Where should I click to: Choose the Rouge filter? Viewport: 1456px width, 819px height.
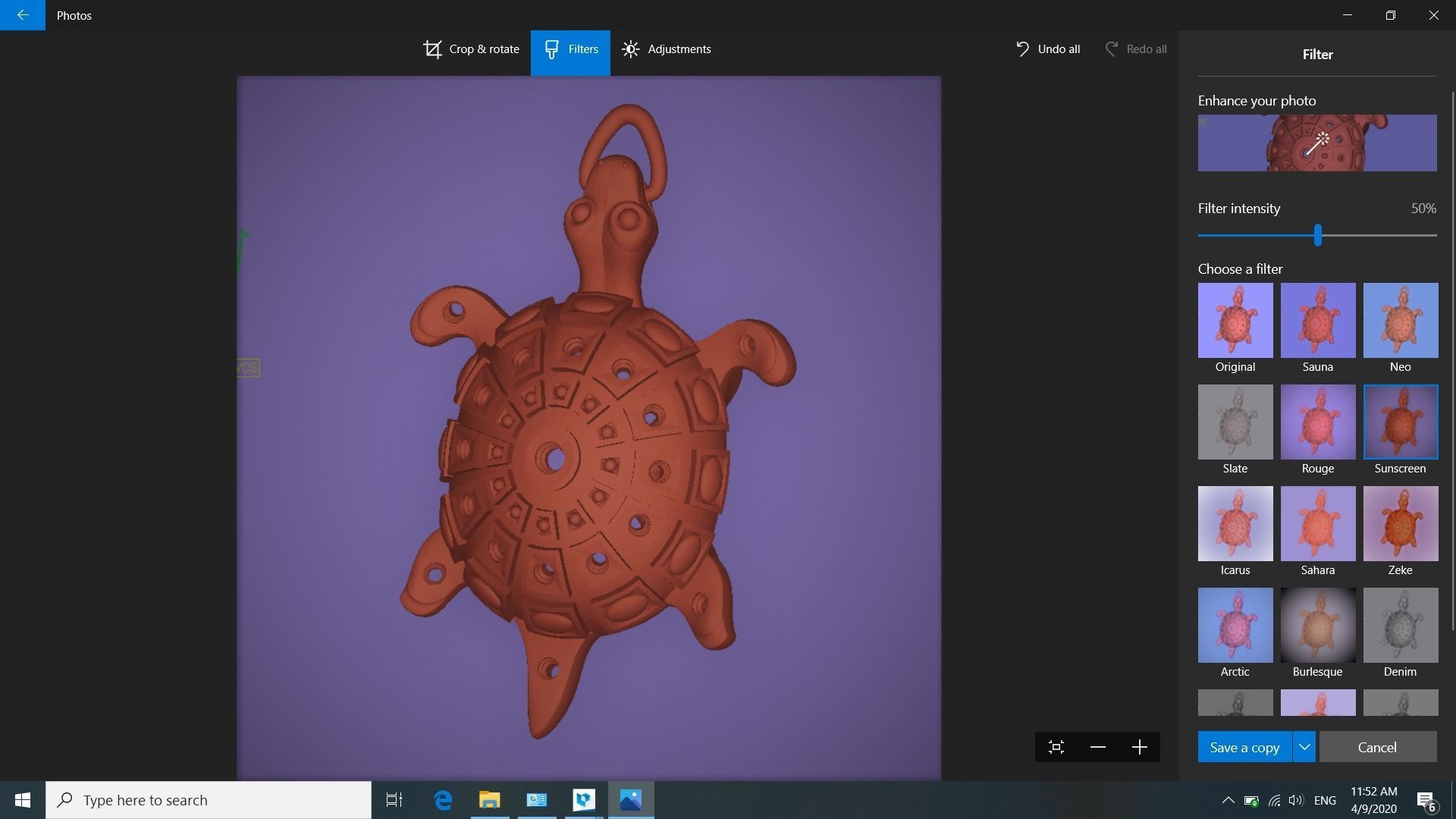1318,422
